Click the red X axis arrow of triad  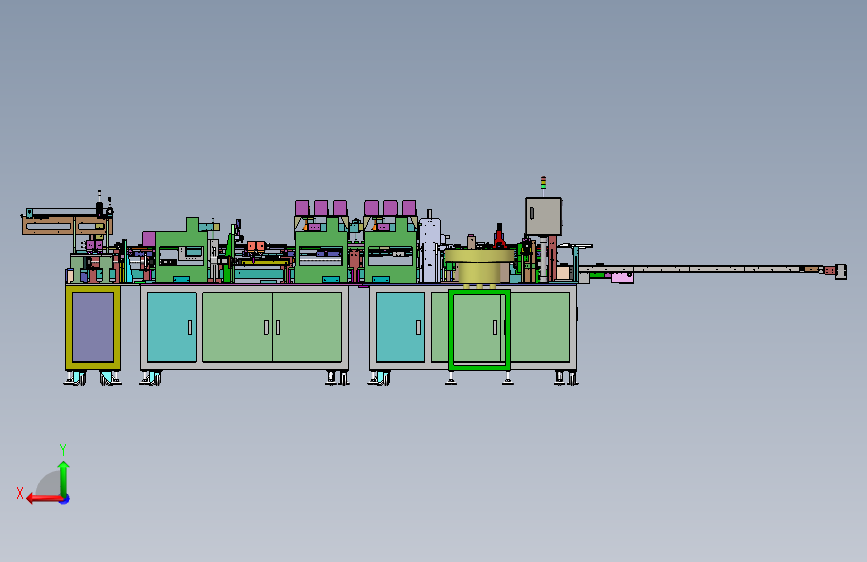pyautogui.click(x=44, y=499)
